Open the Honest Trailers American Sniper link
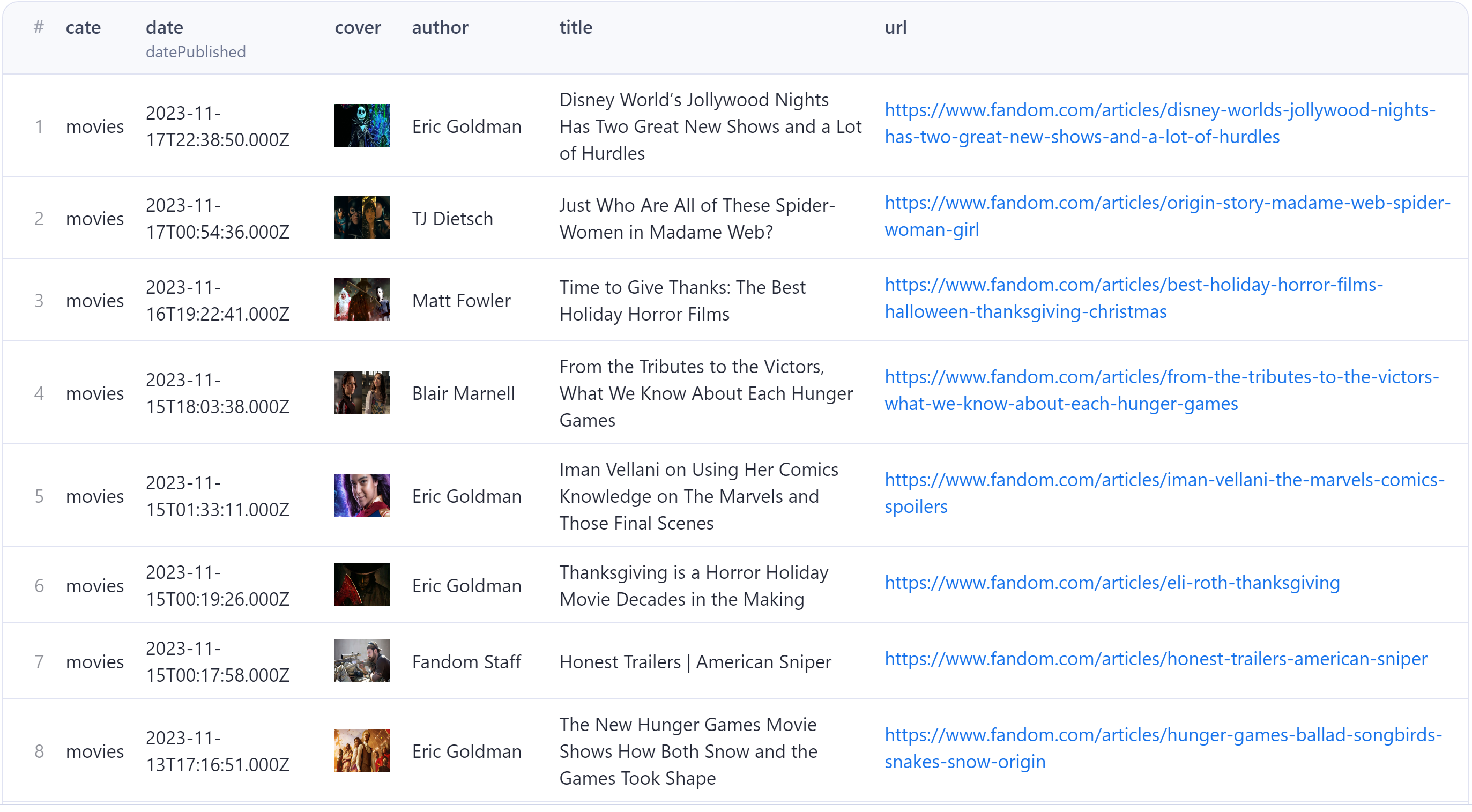Image resolution: width=1472 pixels, height=812 pixels. tap(1155, 659)
